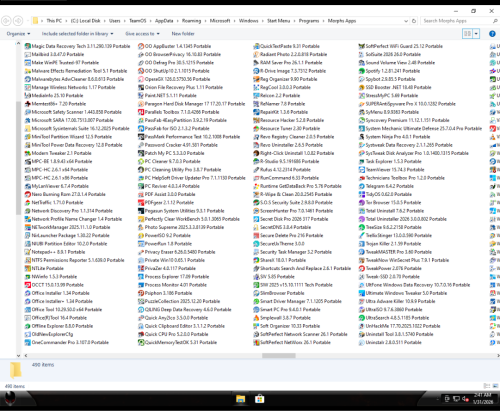
Task: Select Quick CPU Pro portable entry
Action: [173, 334]
